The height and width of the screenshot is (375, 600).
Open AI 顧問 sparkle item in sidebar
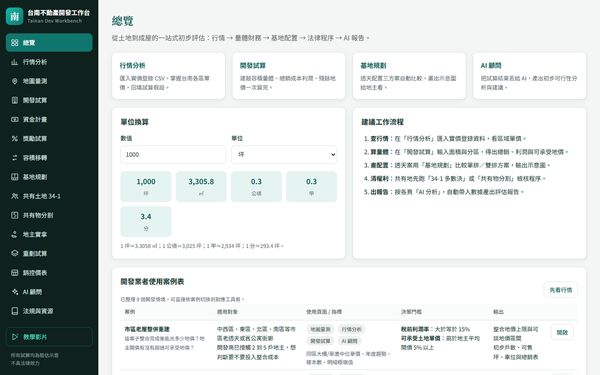click(49, 291)
